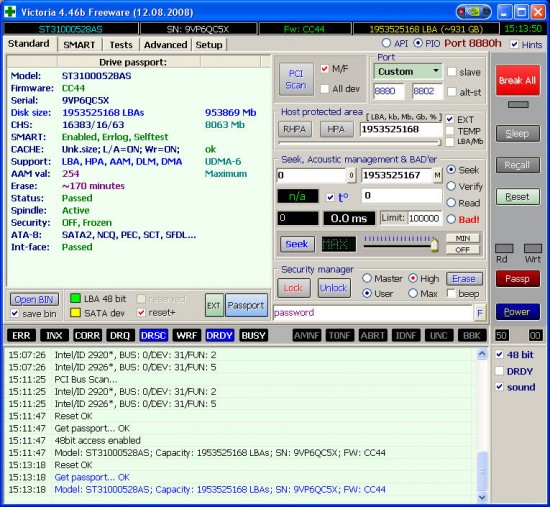Click the AMNF error indicator
The image size is (550, 507).
pyautogui.click(x=307, y=335)
